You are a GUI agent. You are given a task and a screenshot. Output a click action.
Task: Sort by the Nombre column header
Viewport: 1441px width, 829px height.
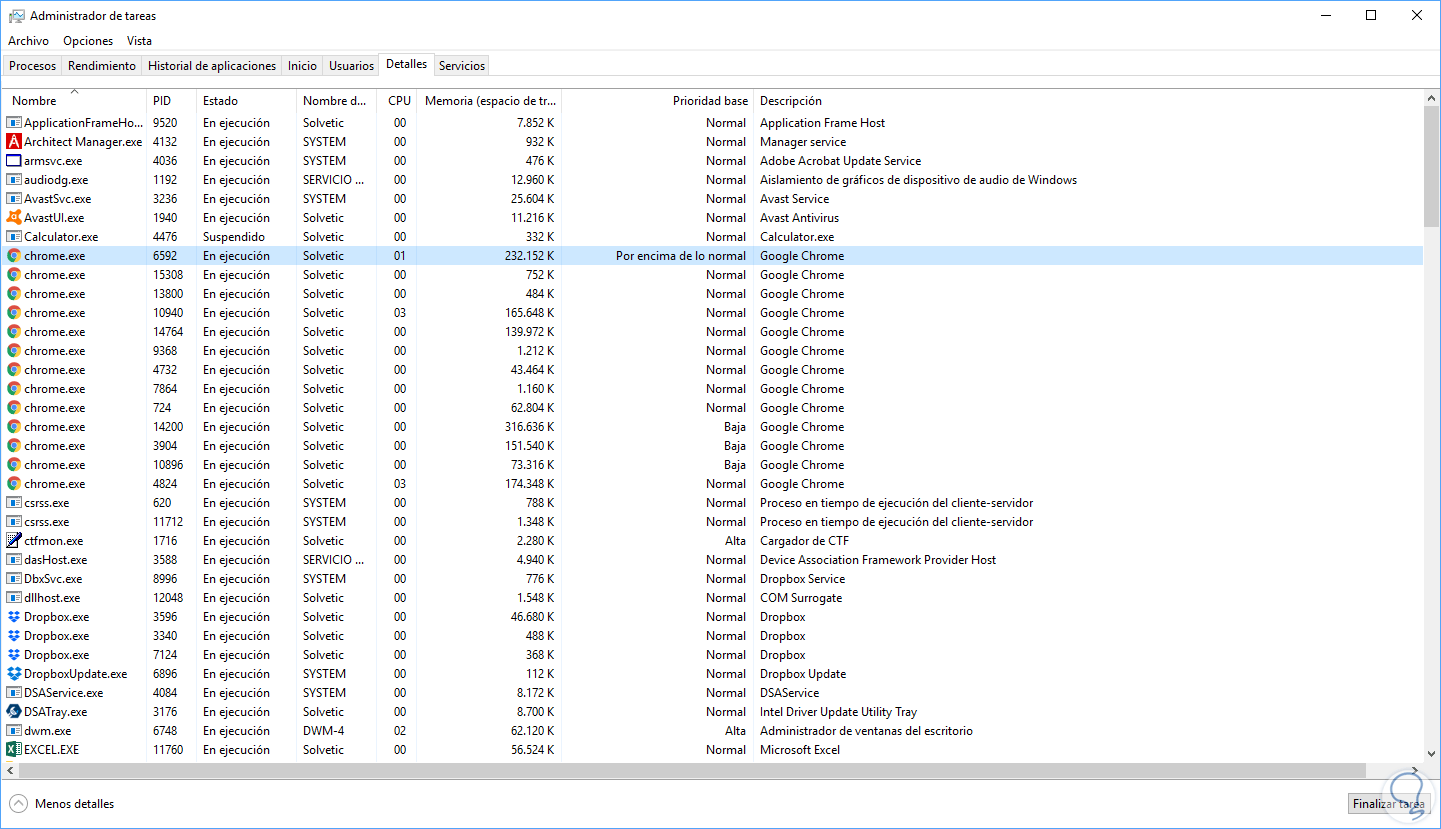pos(76,101)
